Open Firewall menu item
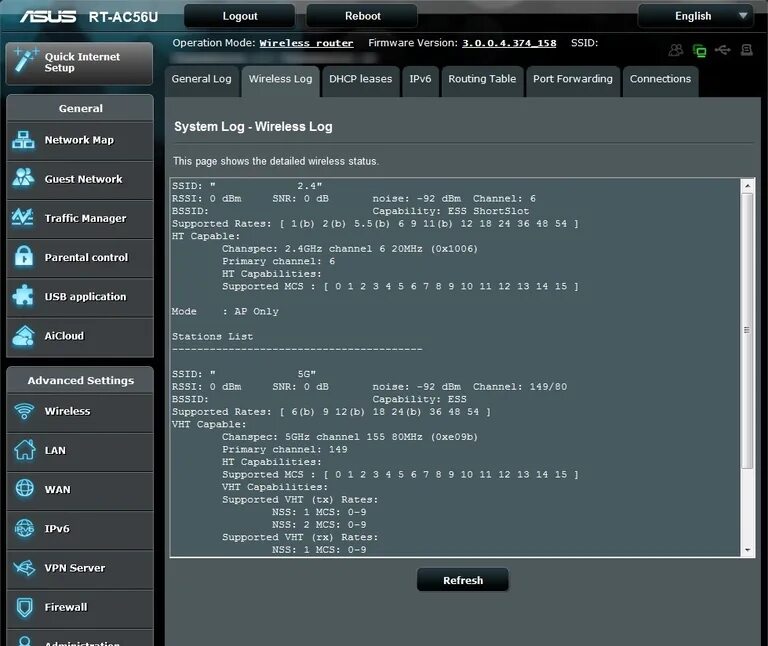768x646 pixels. [x=80, y=608]
